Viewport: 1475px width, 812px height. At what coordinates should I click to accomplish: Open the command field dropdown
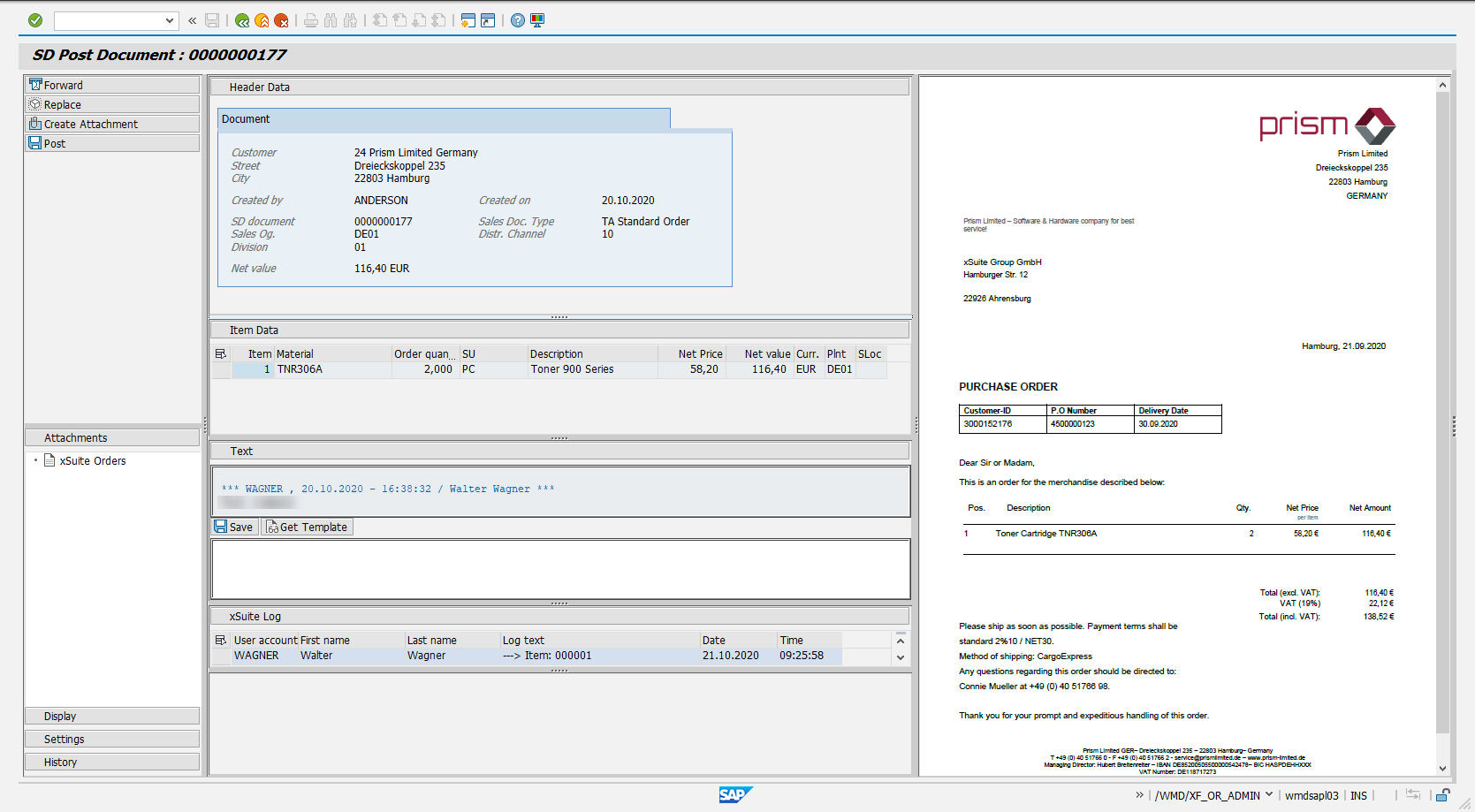pos(170,20)
